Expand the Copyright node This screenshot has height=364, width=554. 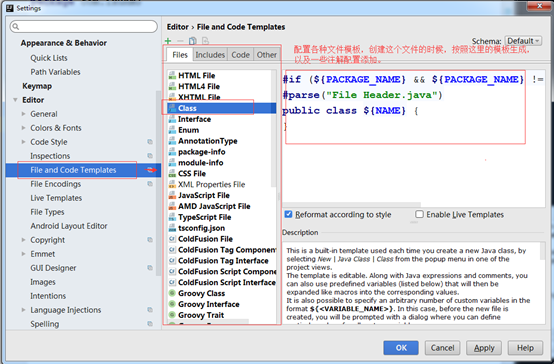(23, 240)
